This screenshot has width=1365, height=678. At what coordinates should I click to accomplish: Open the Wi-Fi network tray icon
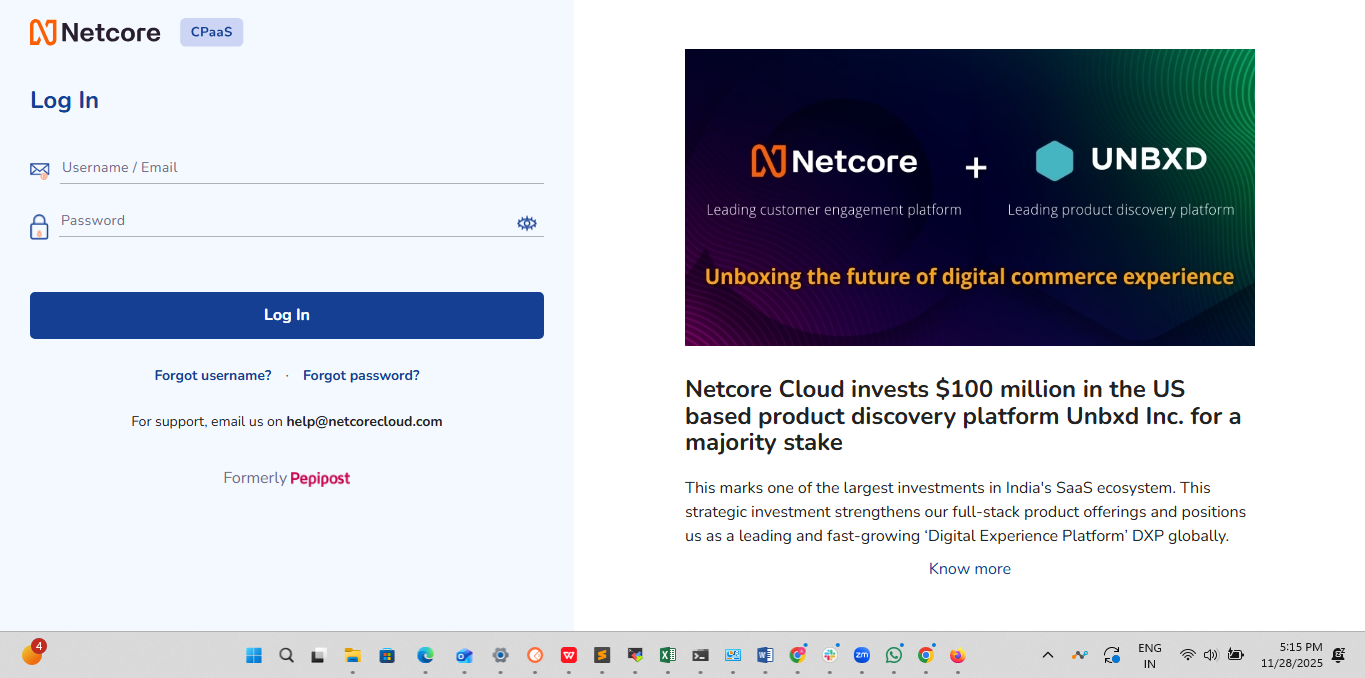coord(1187,655)
